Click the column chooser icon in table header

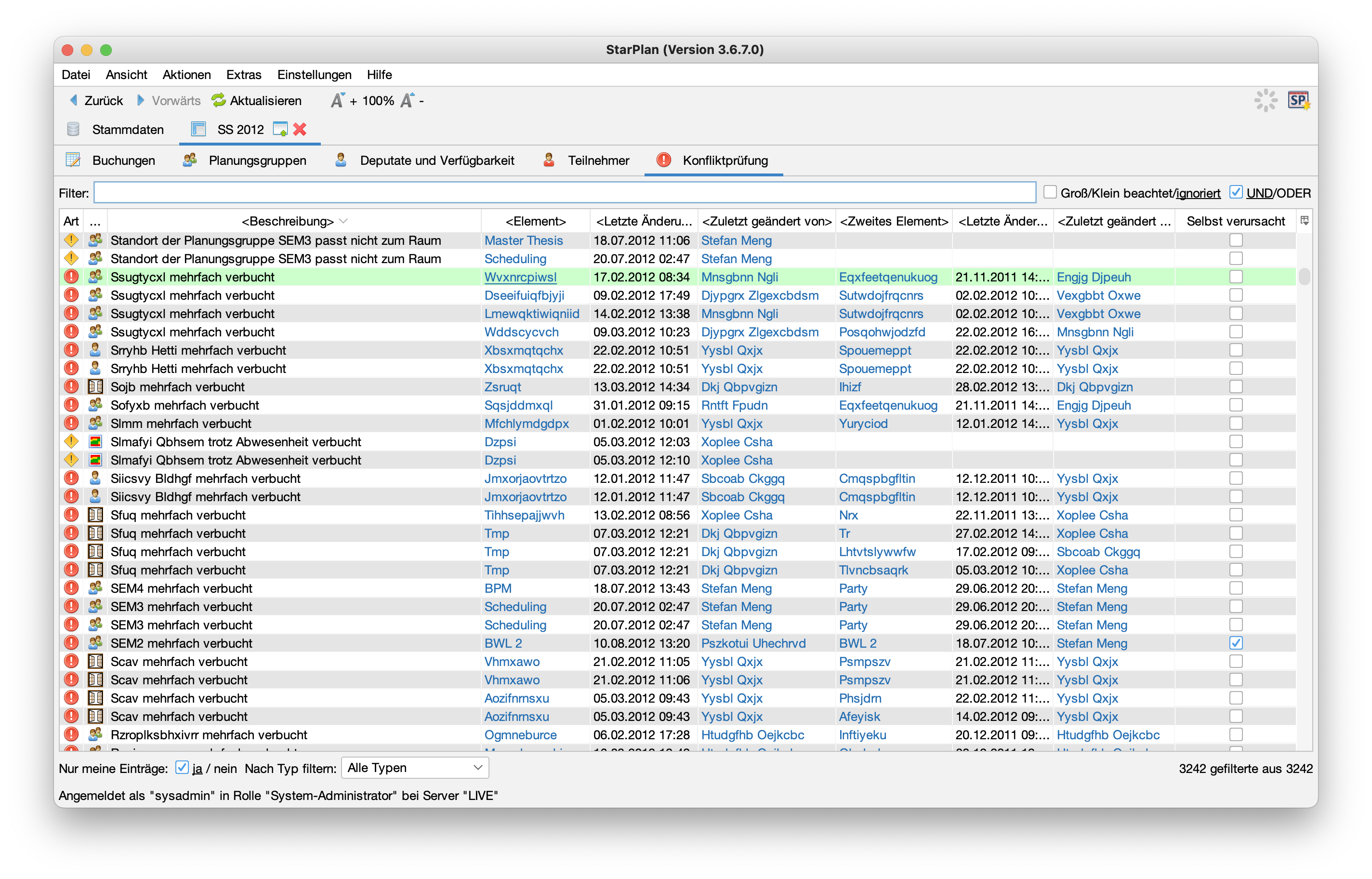point(1304,221)
